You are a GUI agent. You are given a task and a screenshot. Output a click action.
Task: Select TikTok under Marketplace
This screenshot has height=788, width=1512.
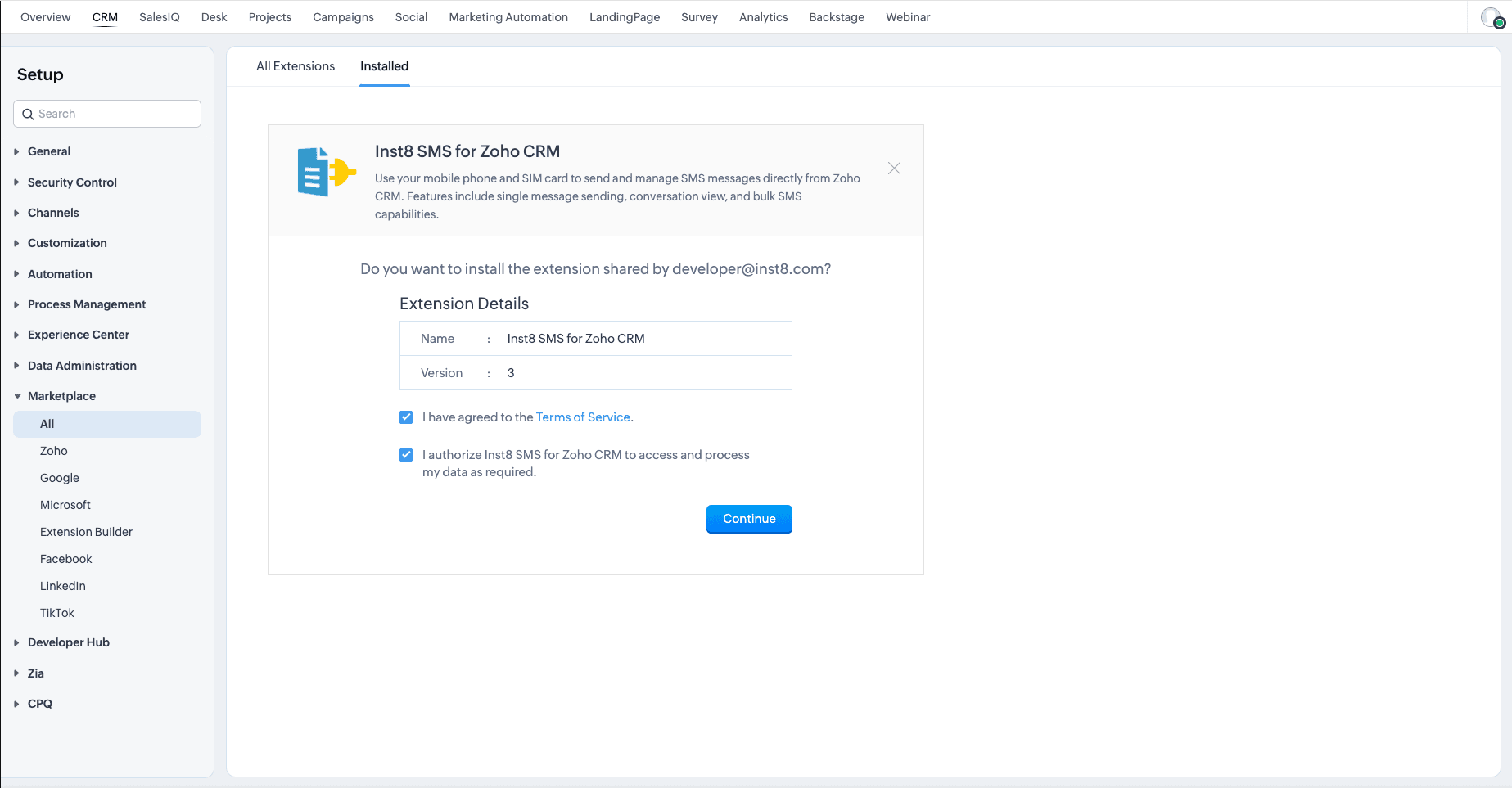click(57, 613)
